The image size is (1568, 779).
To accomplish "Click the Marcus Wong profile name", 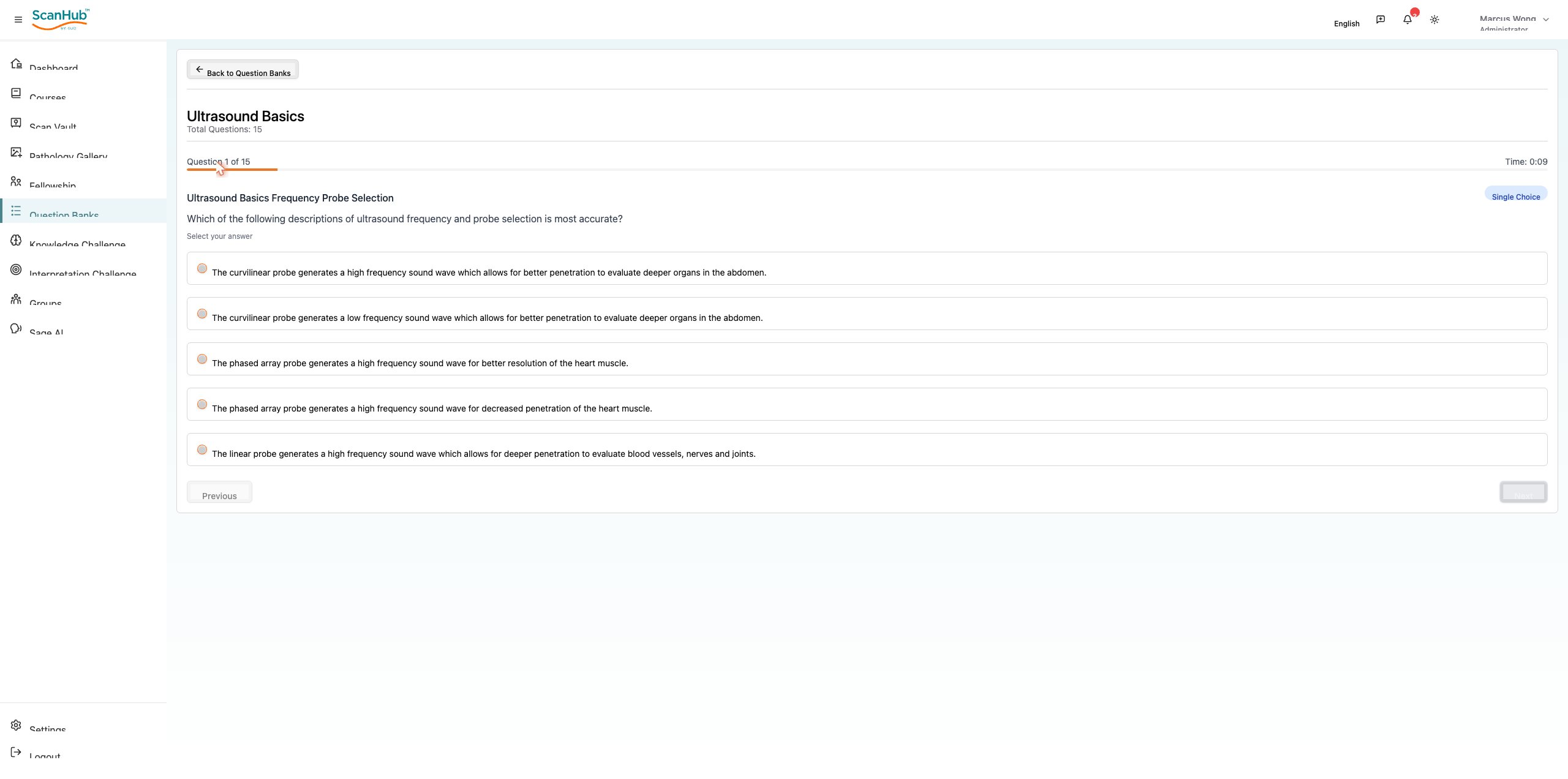I will 1507,18.
